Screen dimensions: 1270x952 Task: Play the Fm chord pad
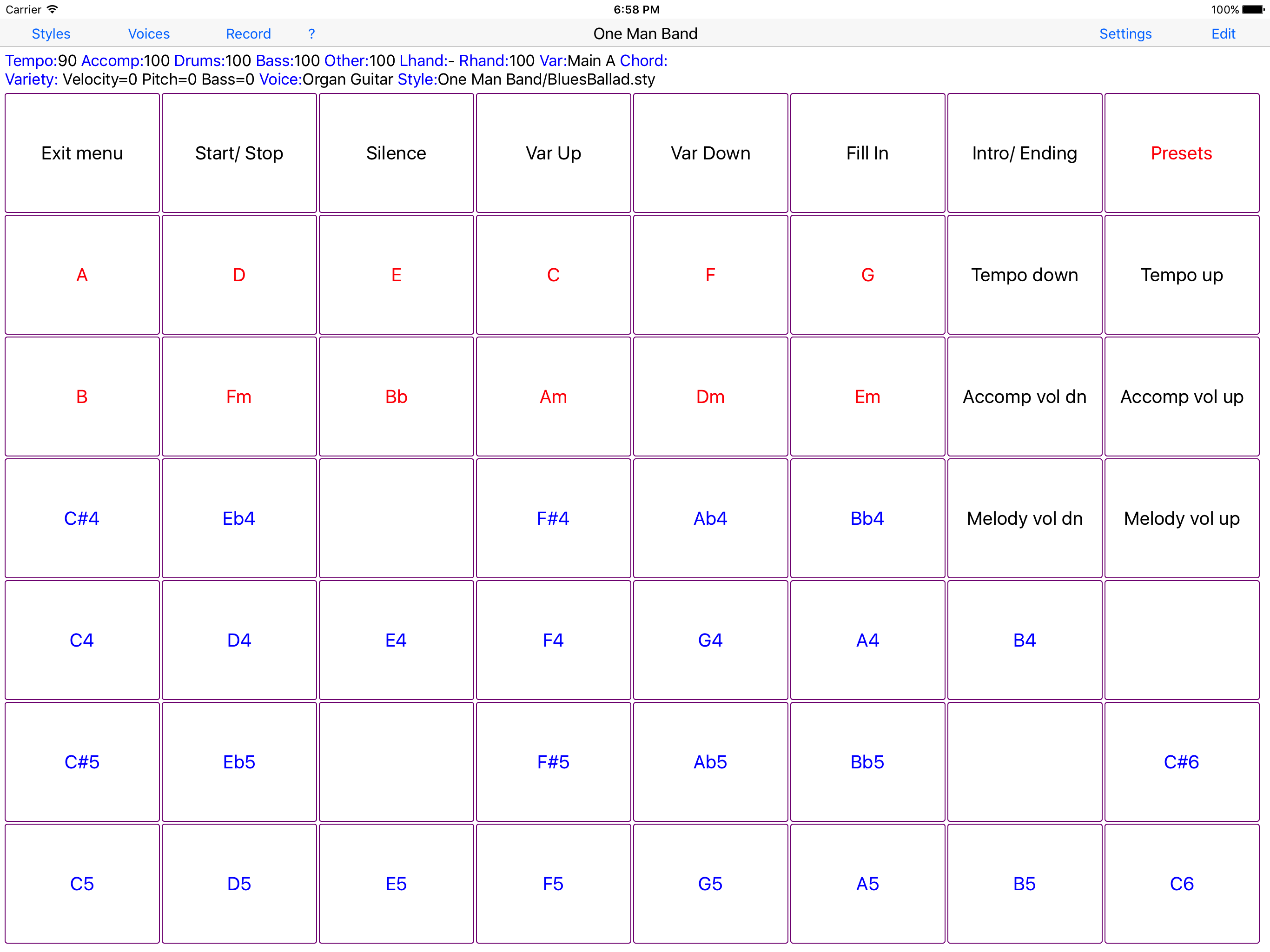239,397
